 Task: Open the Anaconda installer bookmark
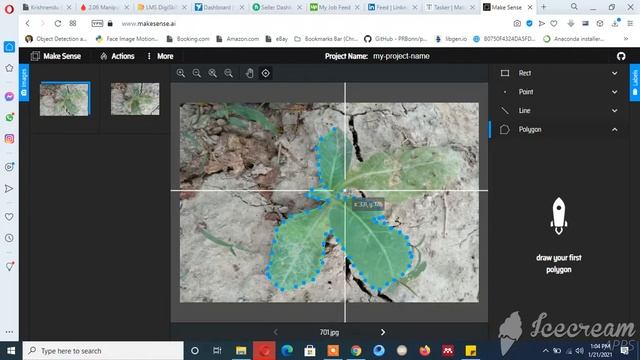[x=574, y=39]
